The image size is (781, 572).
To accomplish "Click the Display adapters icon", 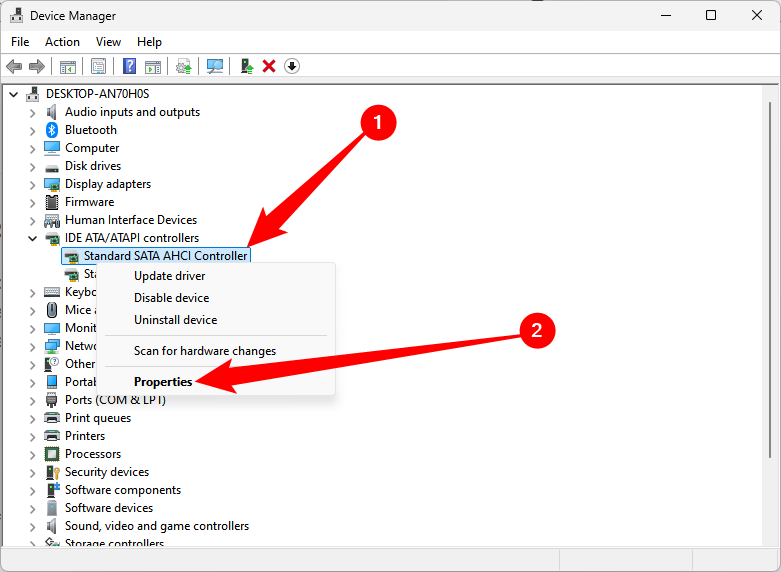I will point(52,184).
